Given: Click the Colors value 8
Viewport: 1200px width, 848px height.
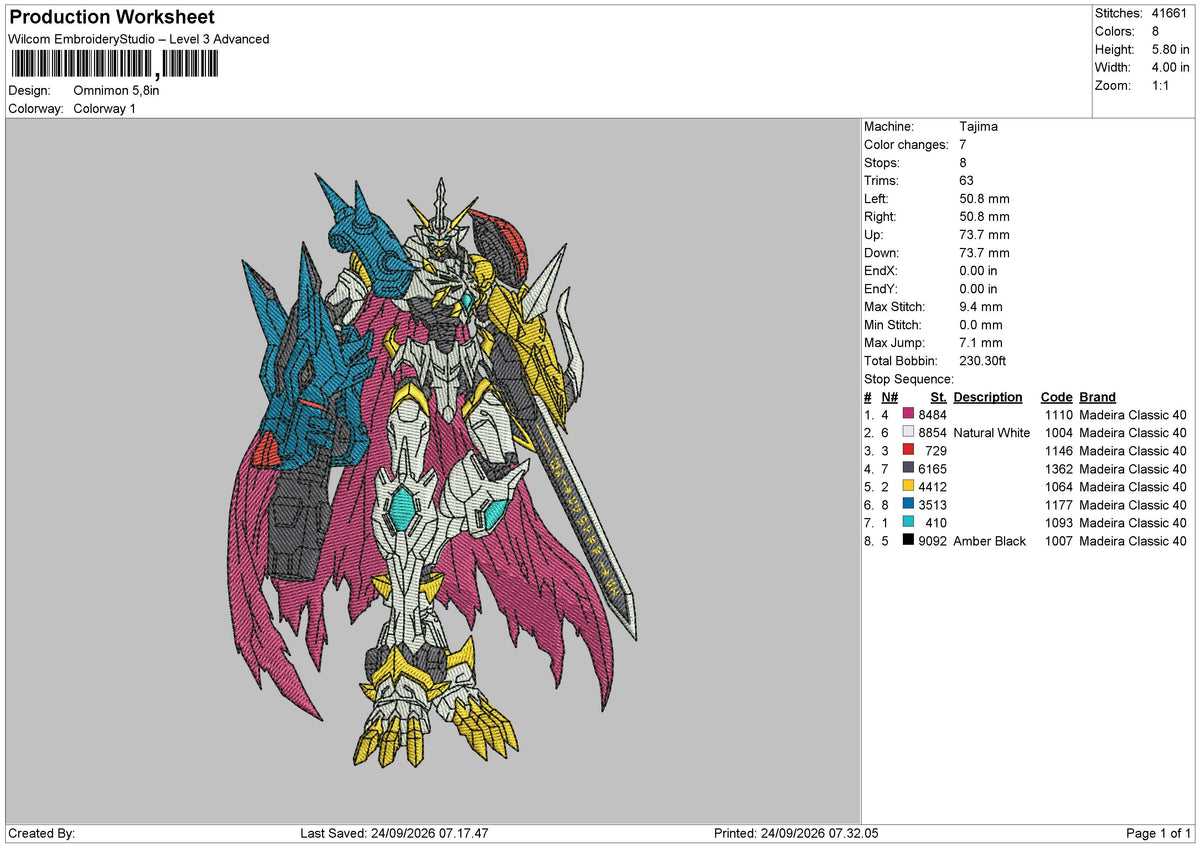Looking at the screenshot, I should (1156, 31).
